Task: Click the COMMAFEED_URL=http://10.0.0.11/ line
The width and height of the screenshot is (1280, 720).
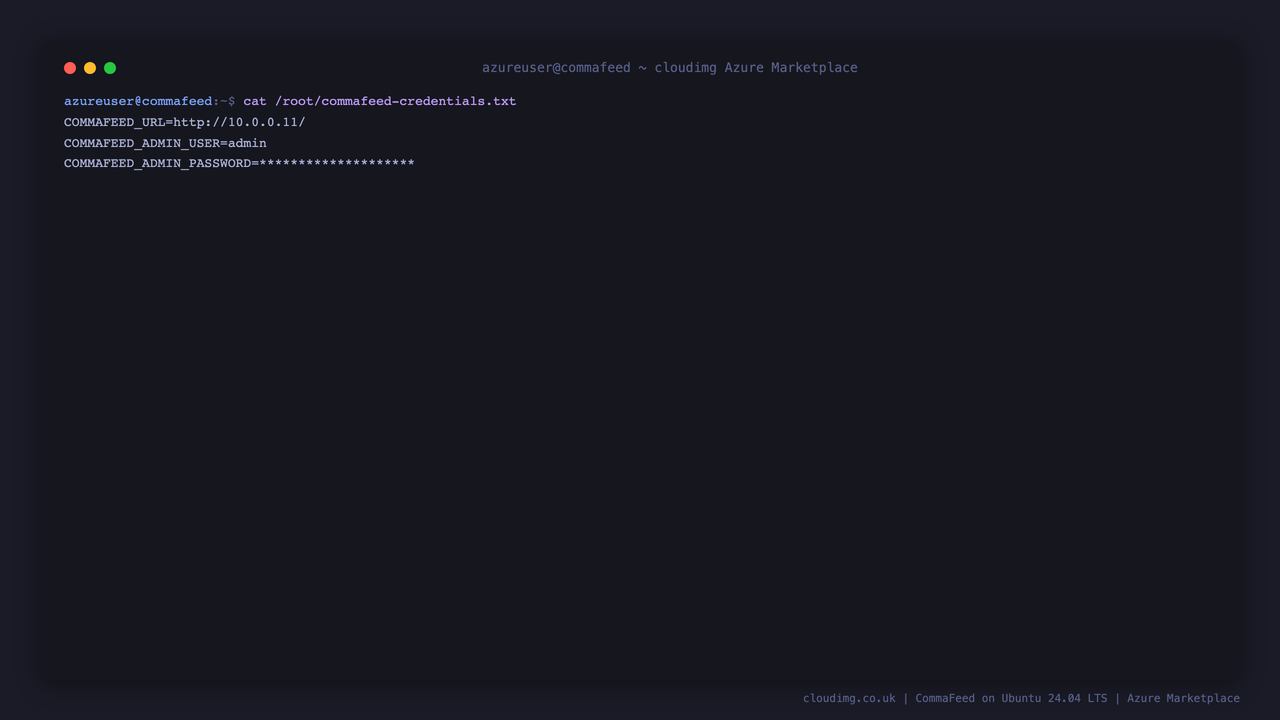Action: point(185,122)
